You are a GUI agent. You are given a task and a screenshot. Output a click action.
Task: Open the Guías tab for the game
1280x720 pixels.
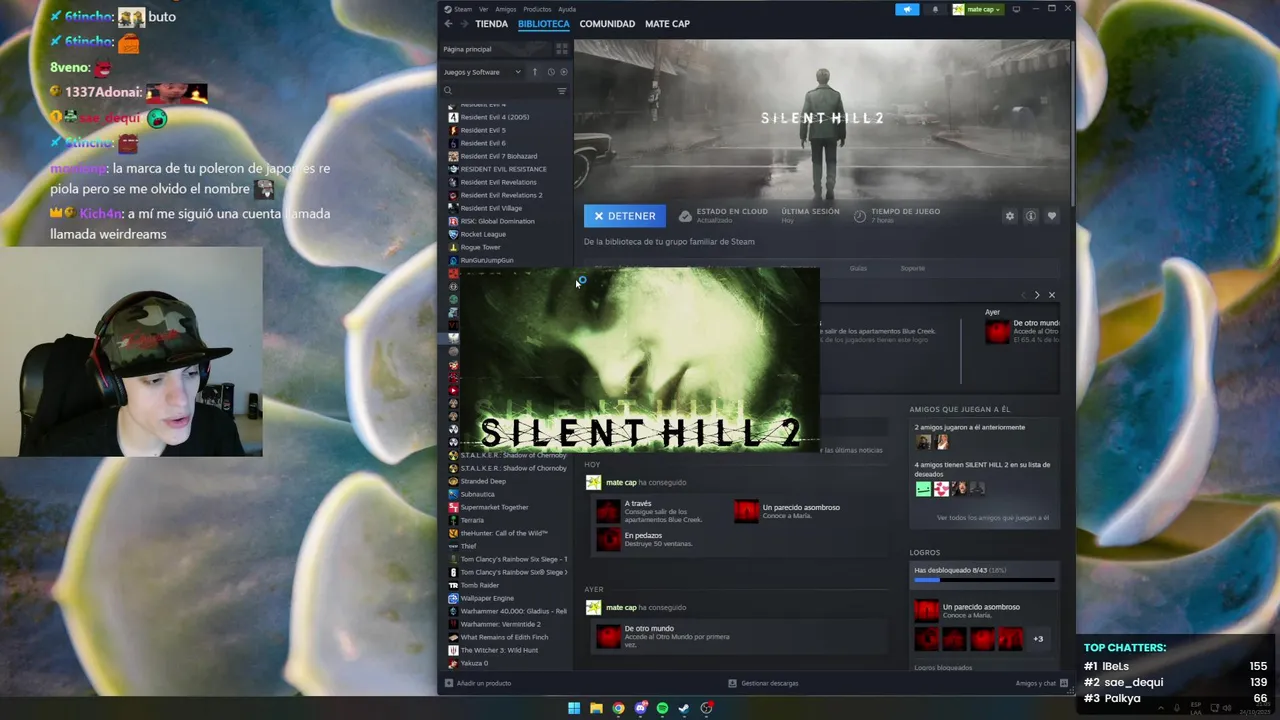tap(858, 268)
